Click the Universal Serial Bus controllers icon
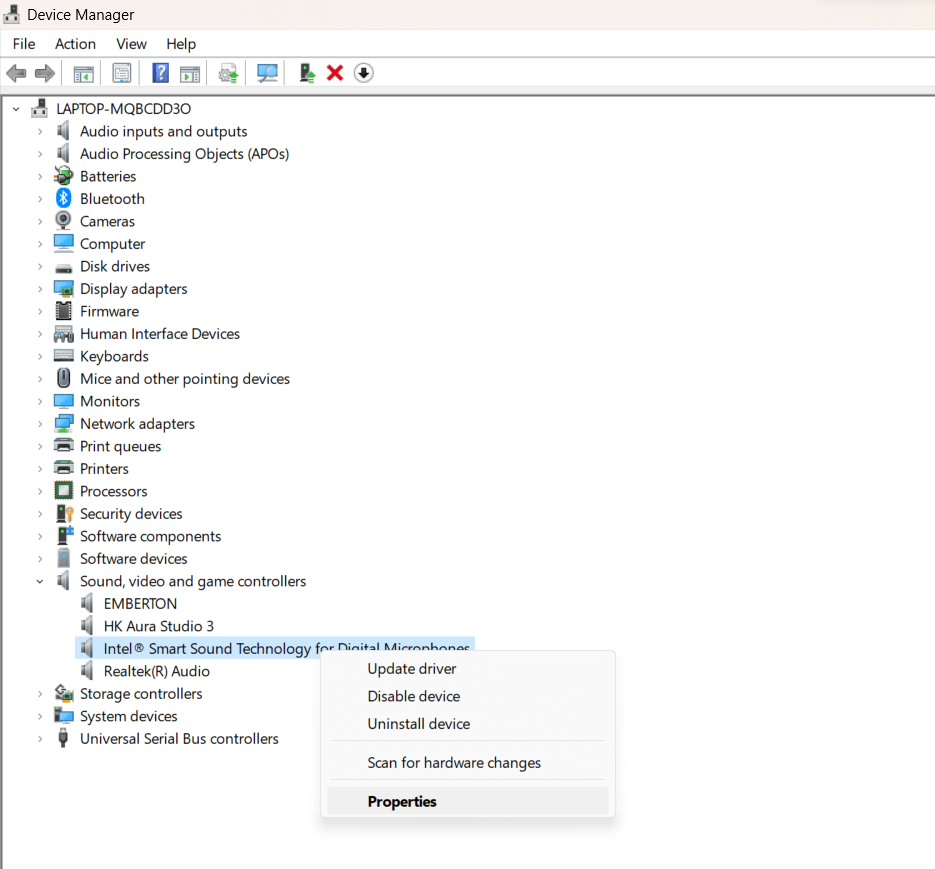The height and width of the screenshot is (869, 935). (x=63, y=738)
